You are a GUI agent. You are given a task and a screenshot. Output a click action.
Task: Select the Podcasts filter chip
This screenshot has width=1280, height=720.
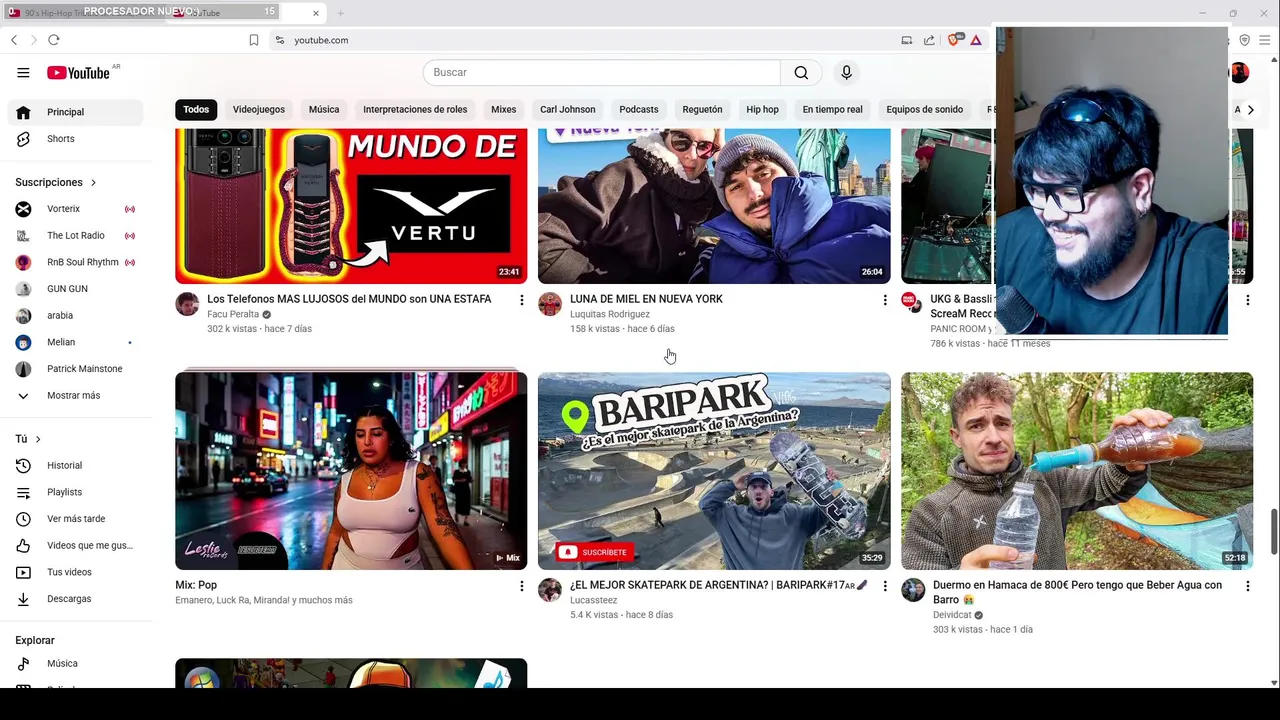(x=639, y=110)
